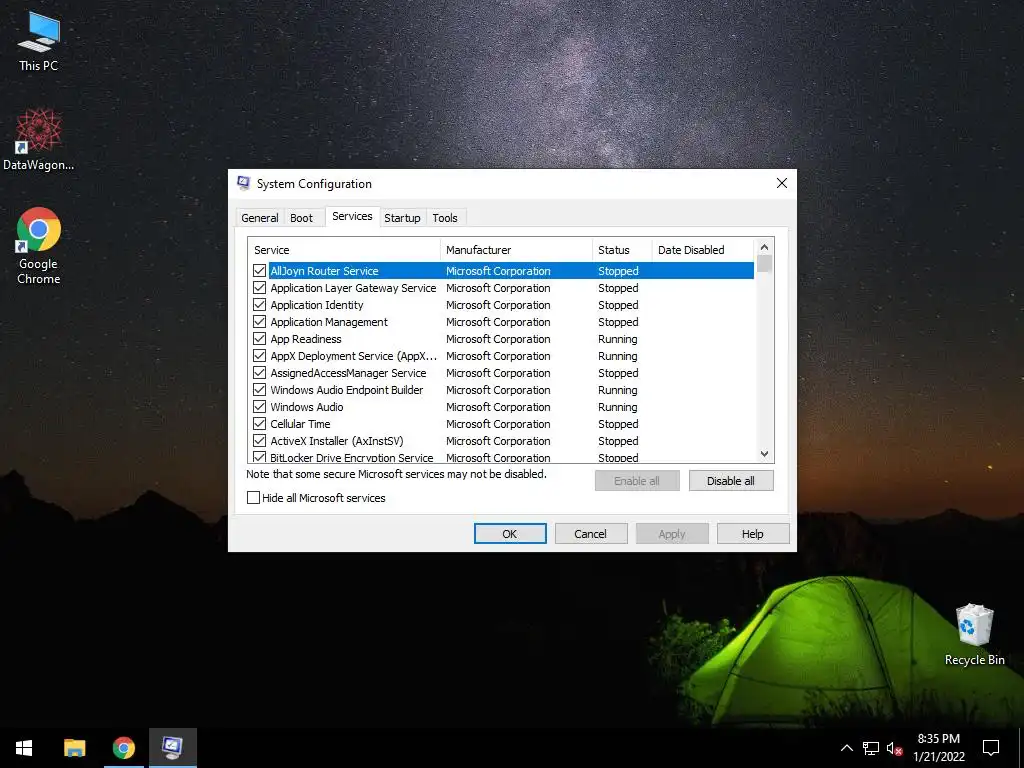Image resolution: width=1024 pixels, height=768 pixels.
Task: Uncheck AllJoyn Router Service checkbox
Action: coord(259,270)
